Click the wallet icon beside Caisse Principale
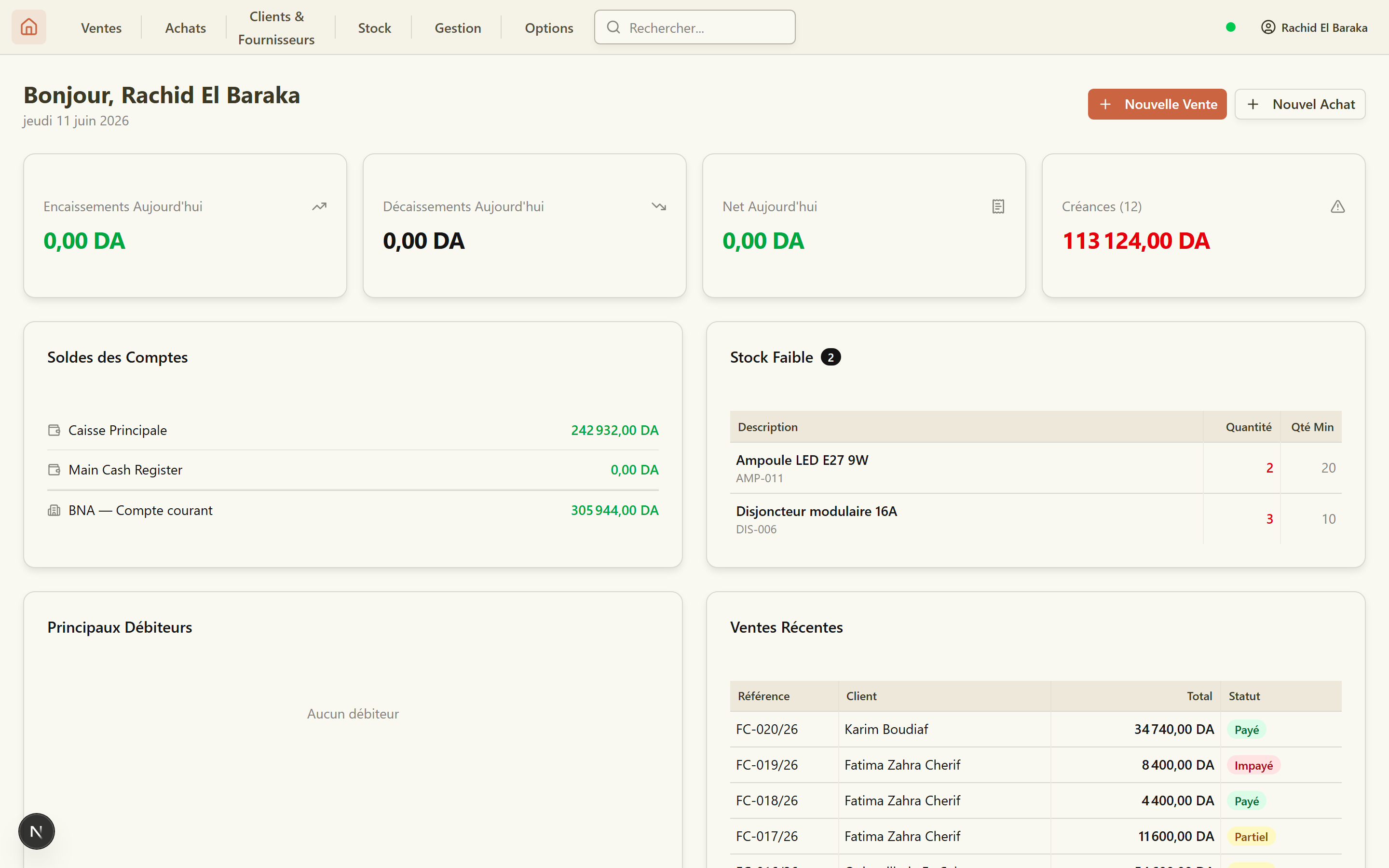The width and height of the screenshot is (1389, 868). [54, 430]
